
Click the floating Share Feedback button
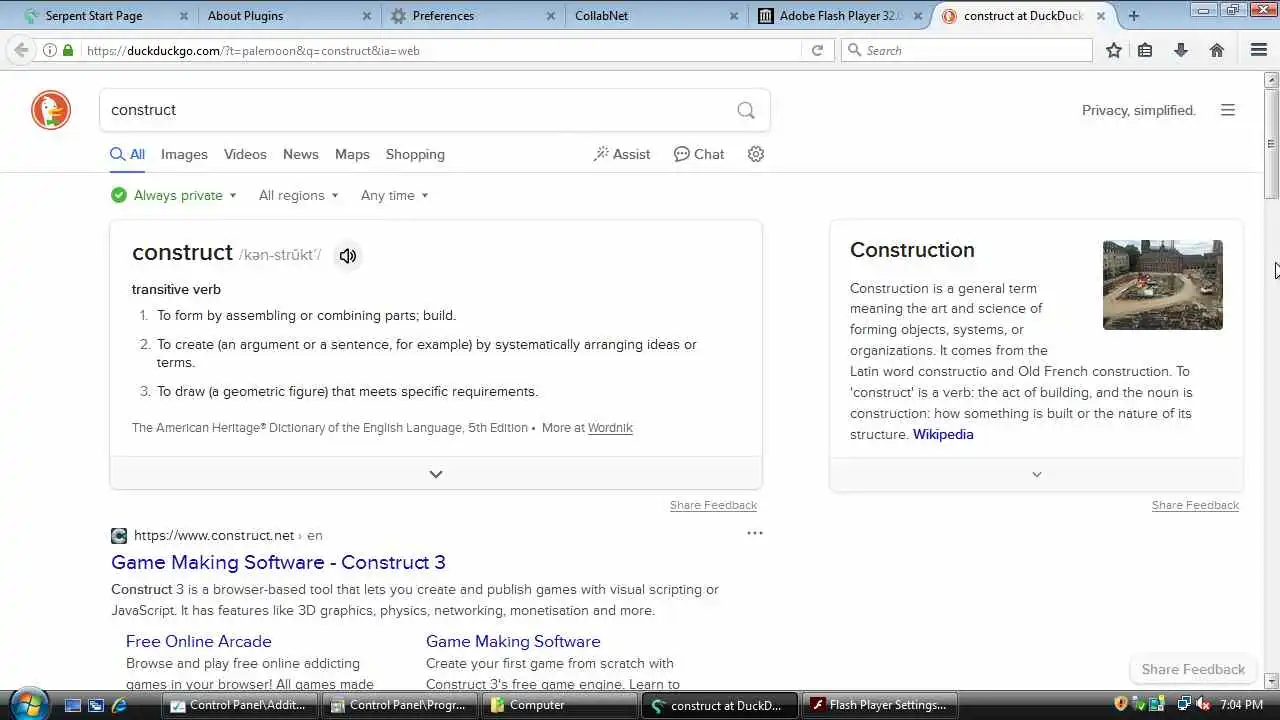point(1193,669)
